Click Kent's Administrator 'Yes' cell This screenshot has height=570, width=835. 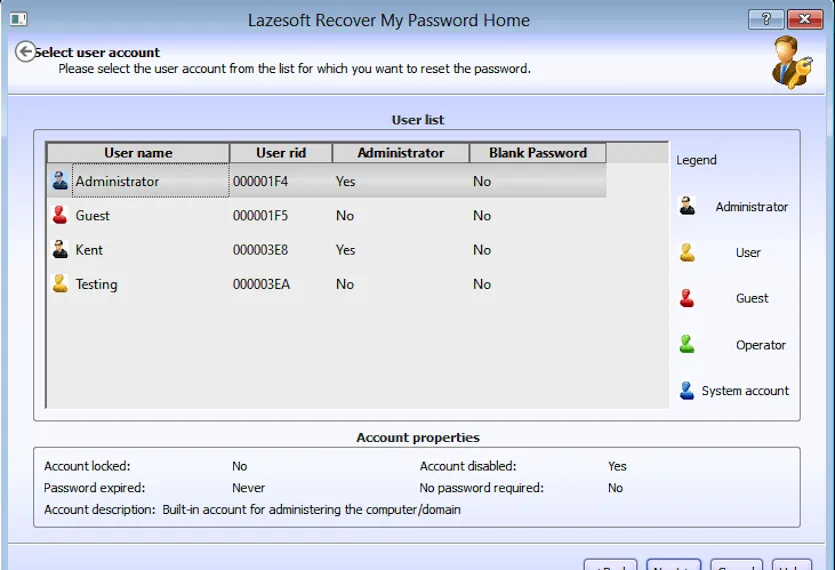point(345,250)
